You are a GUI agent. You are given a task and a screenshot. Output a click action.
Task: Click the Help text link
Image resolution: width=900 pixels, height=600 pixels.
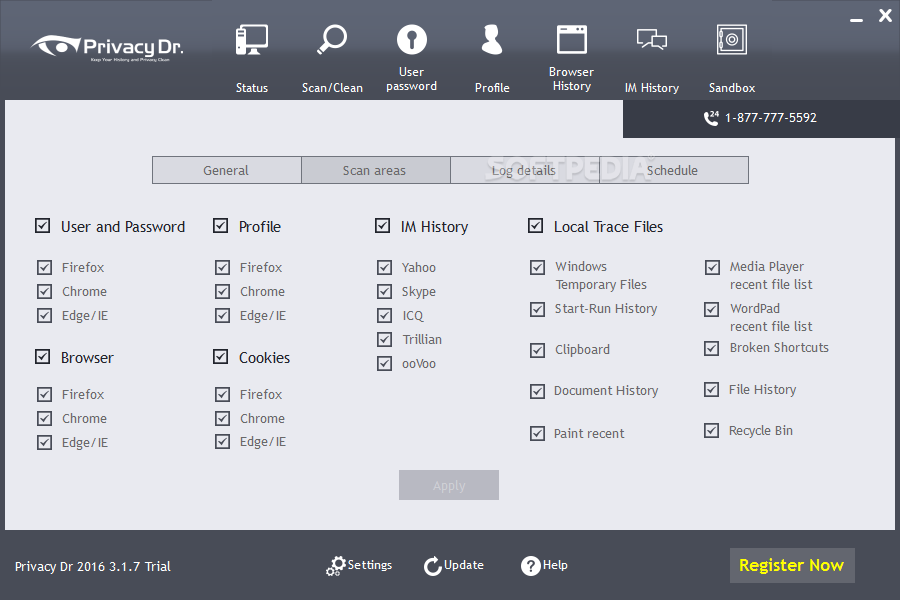[555, 565]
